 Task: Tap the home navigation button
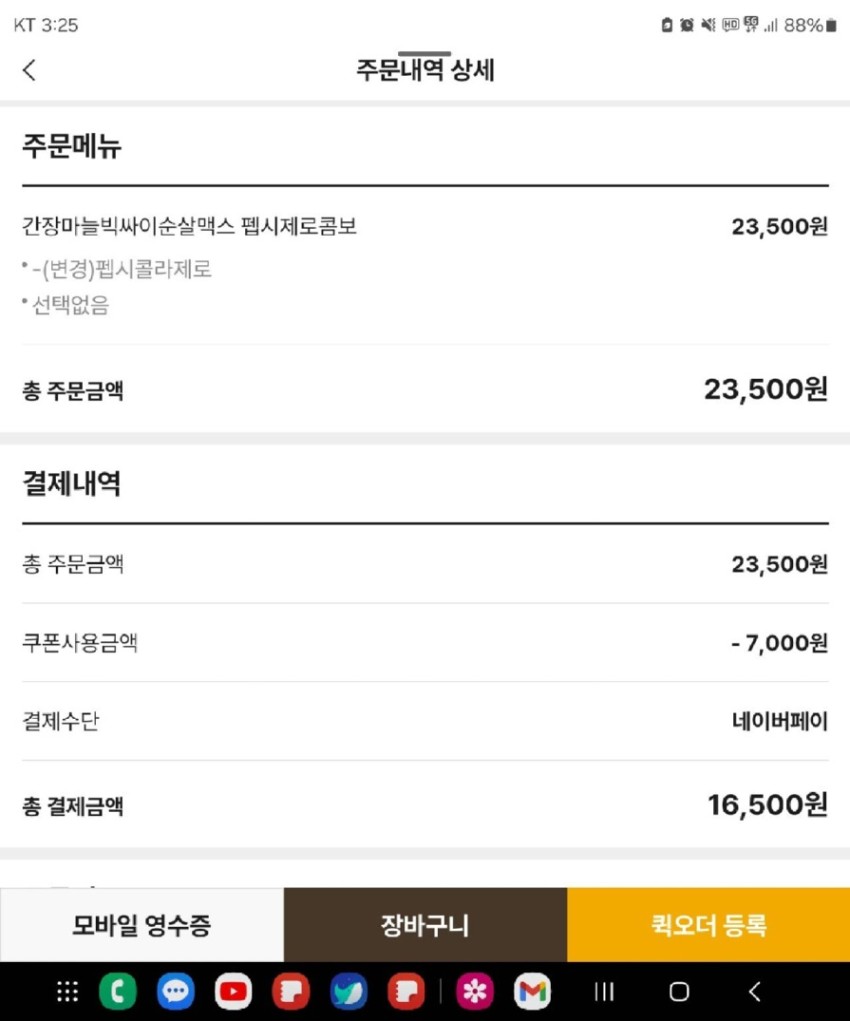679,991
